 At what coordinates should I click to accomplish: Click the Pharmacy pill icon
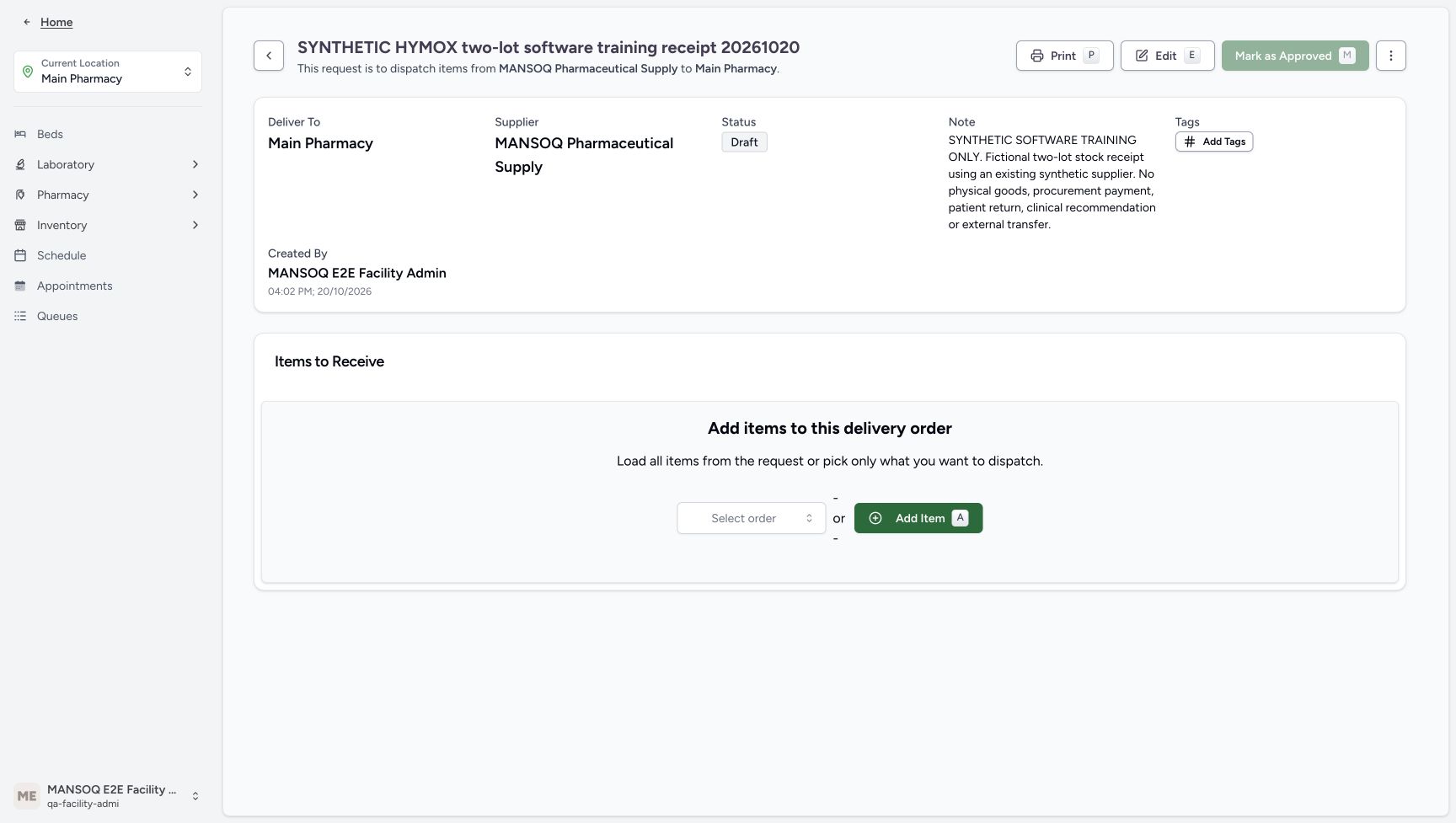click(20, 195)
